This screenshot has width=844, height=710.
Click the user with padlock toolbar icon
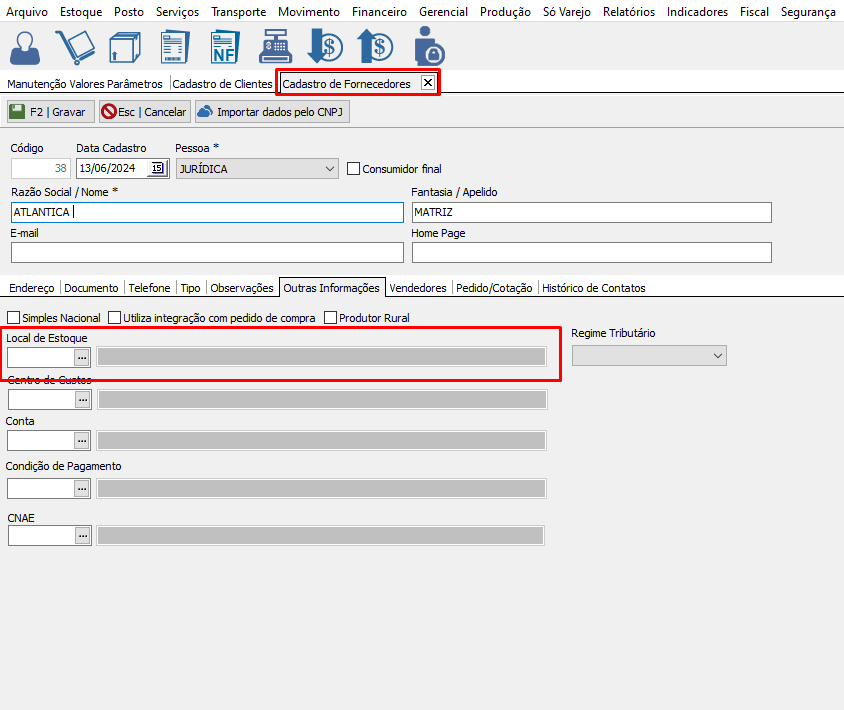(x=429, y=47)
